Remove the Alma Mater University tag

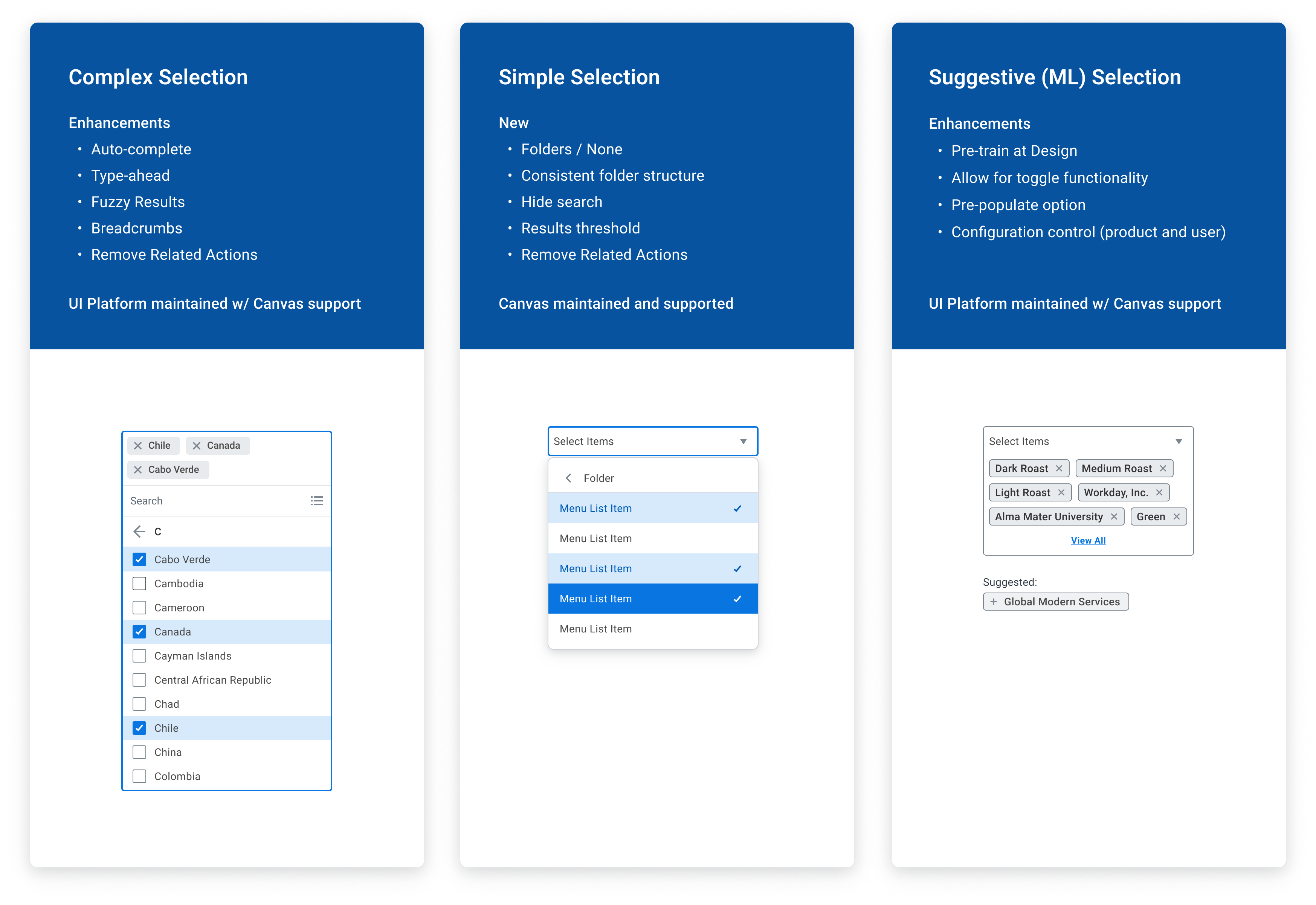tap(1113, 516)
